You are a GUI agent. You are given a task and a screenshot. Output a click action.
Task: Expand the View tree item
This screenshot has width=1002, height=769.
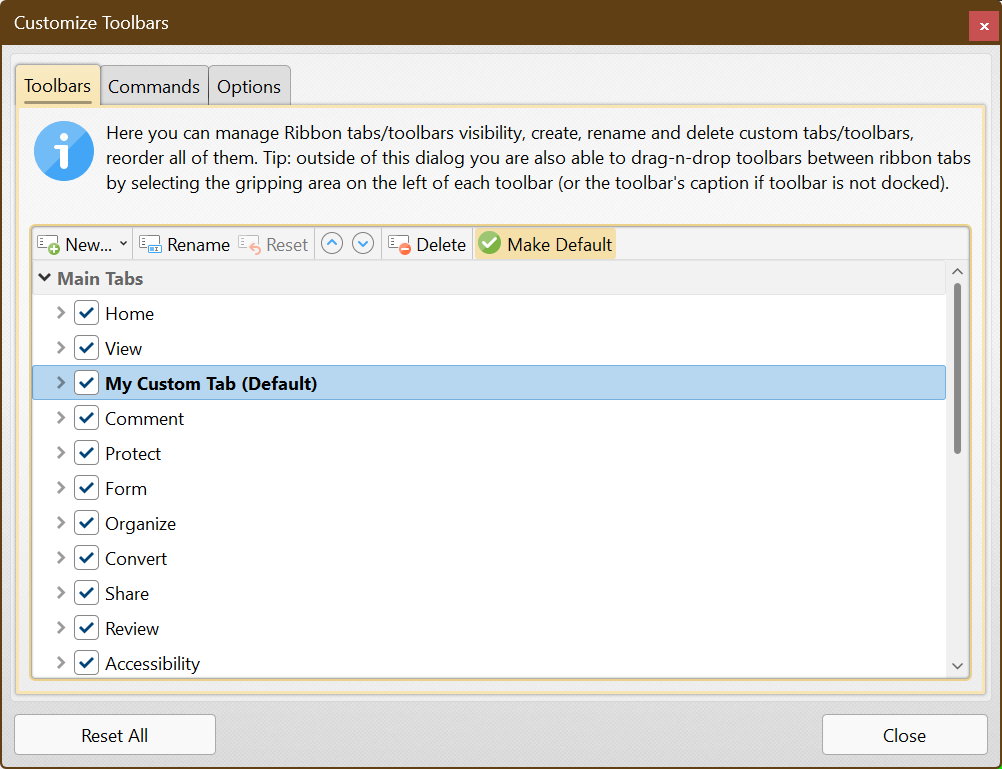[x=61, y=349]
